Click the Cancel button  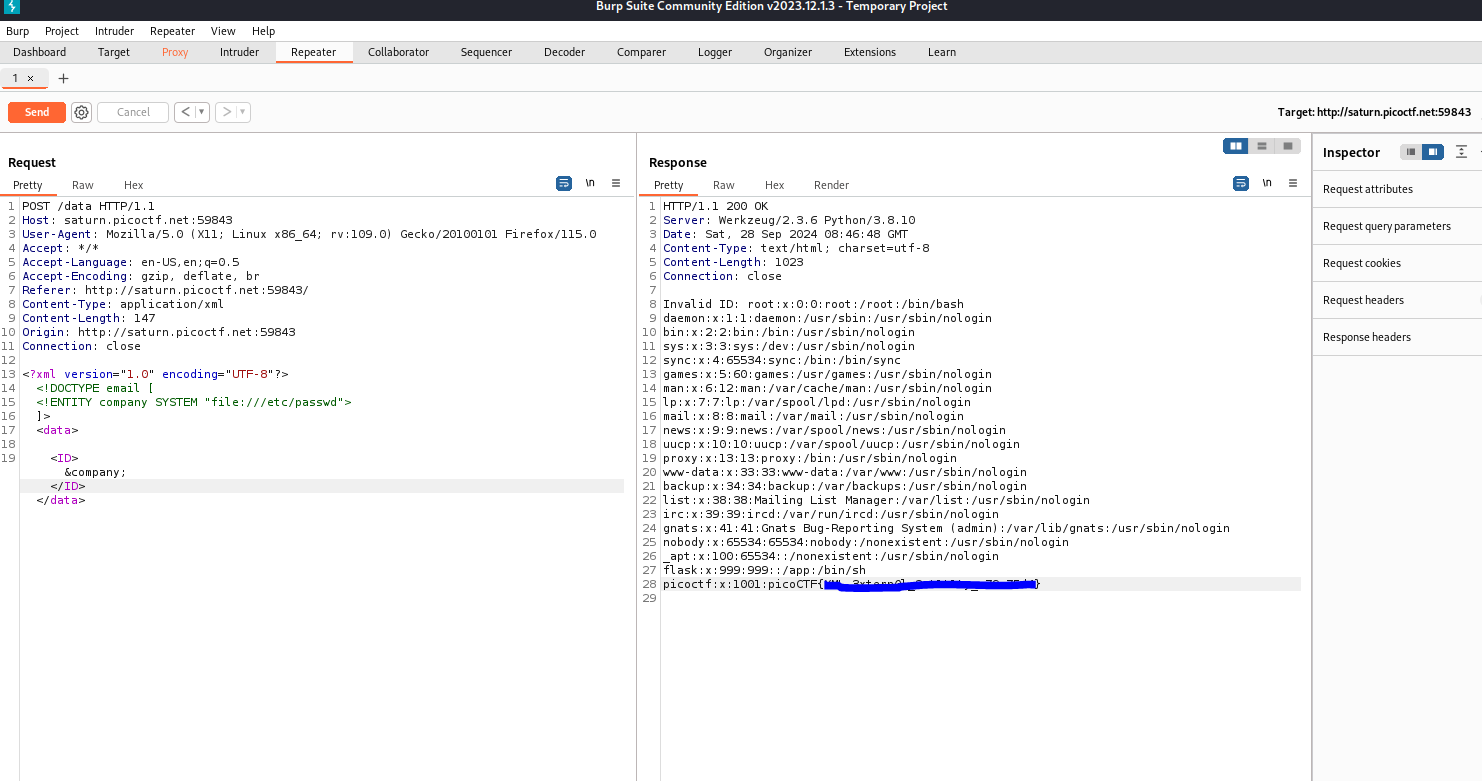click(x=133, y=112)
